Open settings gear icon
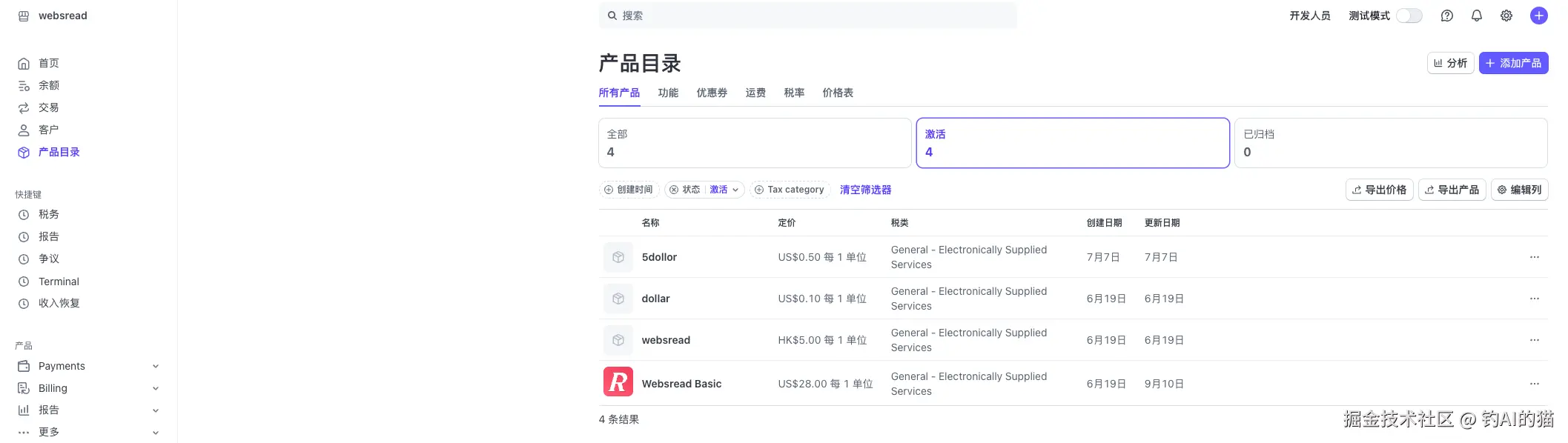Viewport: 1568px width, 443px height. (1506, 16)
